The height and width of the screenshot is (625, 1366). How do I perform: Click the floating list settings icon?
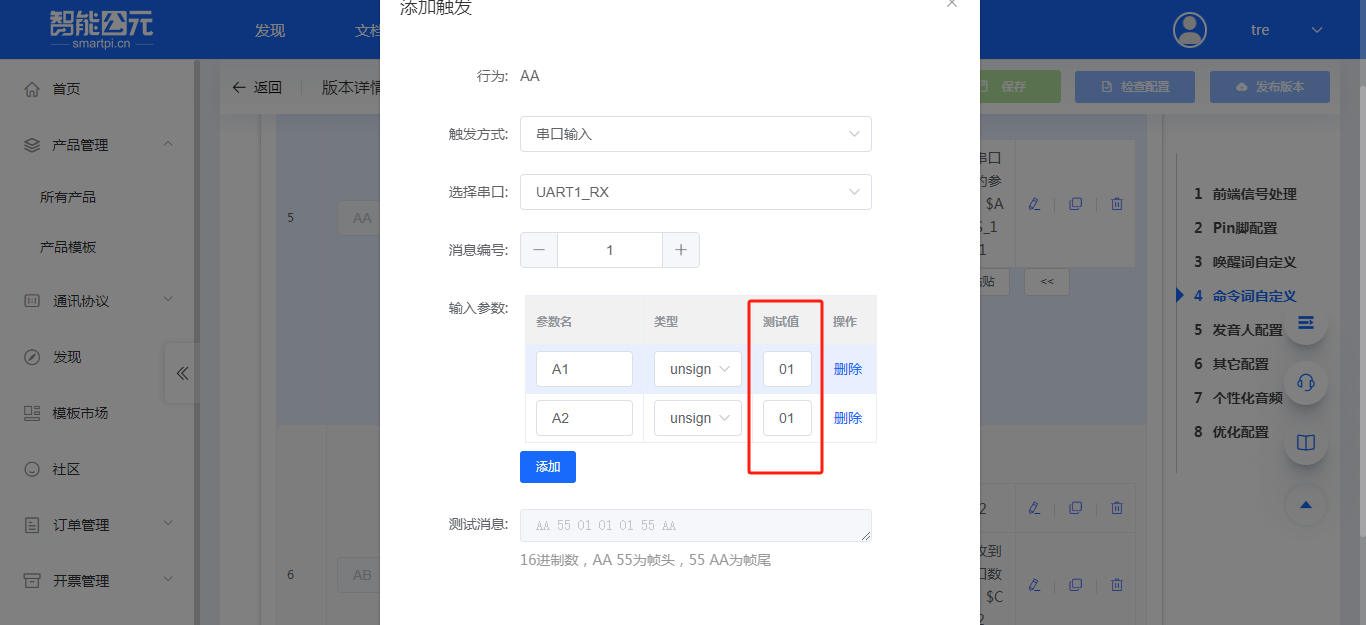point(1306,324)
